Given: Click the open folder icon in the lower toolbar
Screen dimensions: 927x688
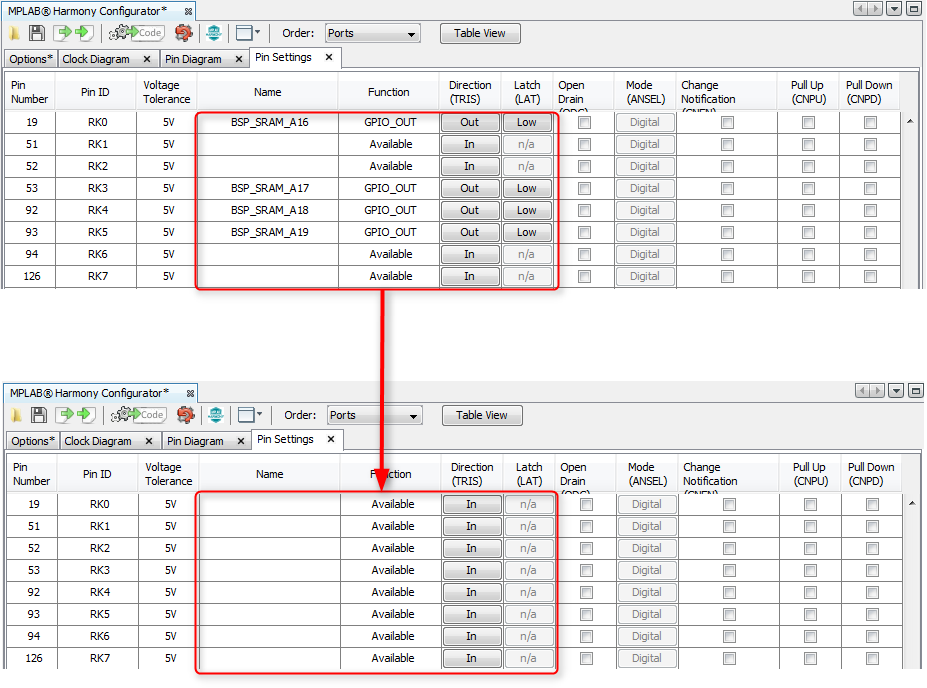Looking at the screenshot, I should pos(17,415).
